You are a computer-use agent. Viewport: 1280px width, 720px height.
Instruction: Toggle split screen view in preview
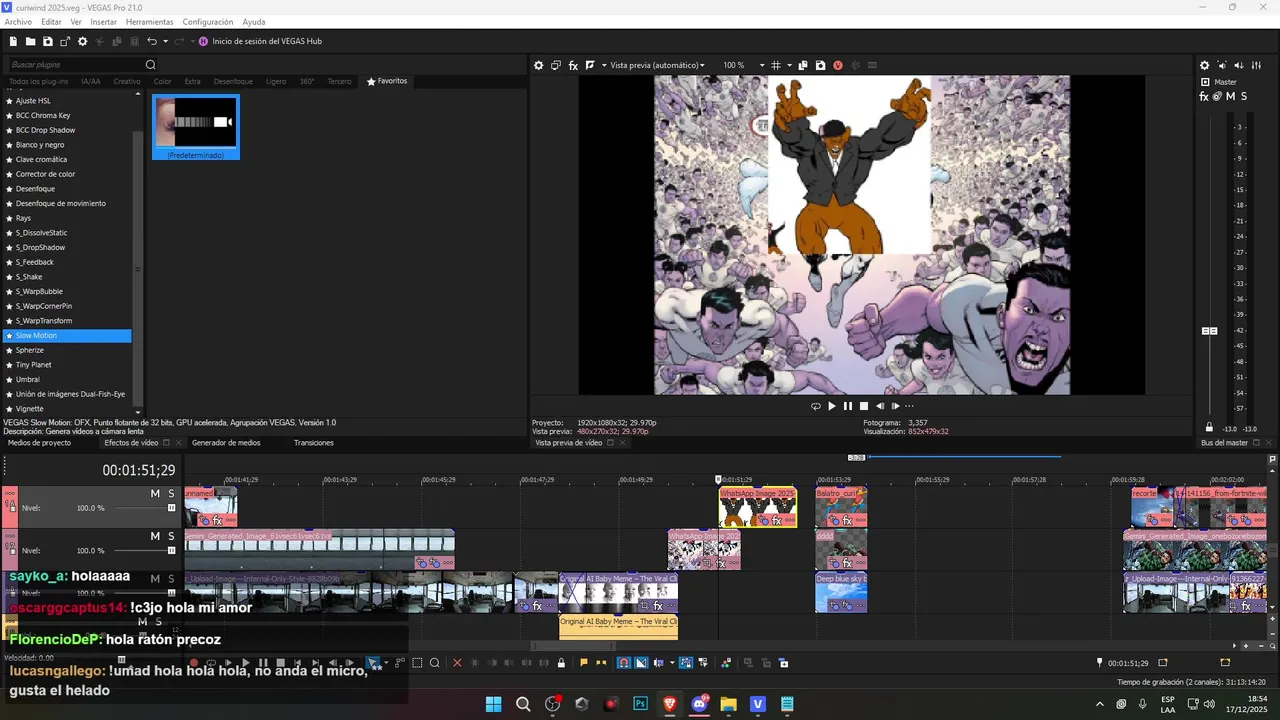point(590,65)
